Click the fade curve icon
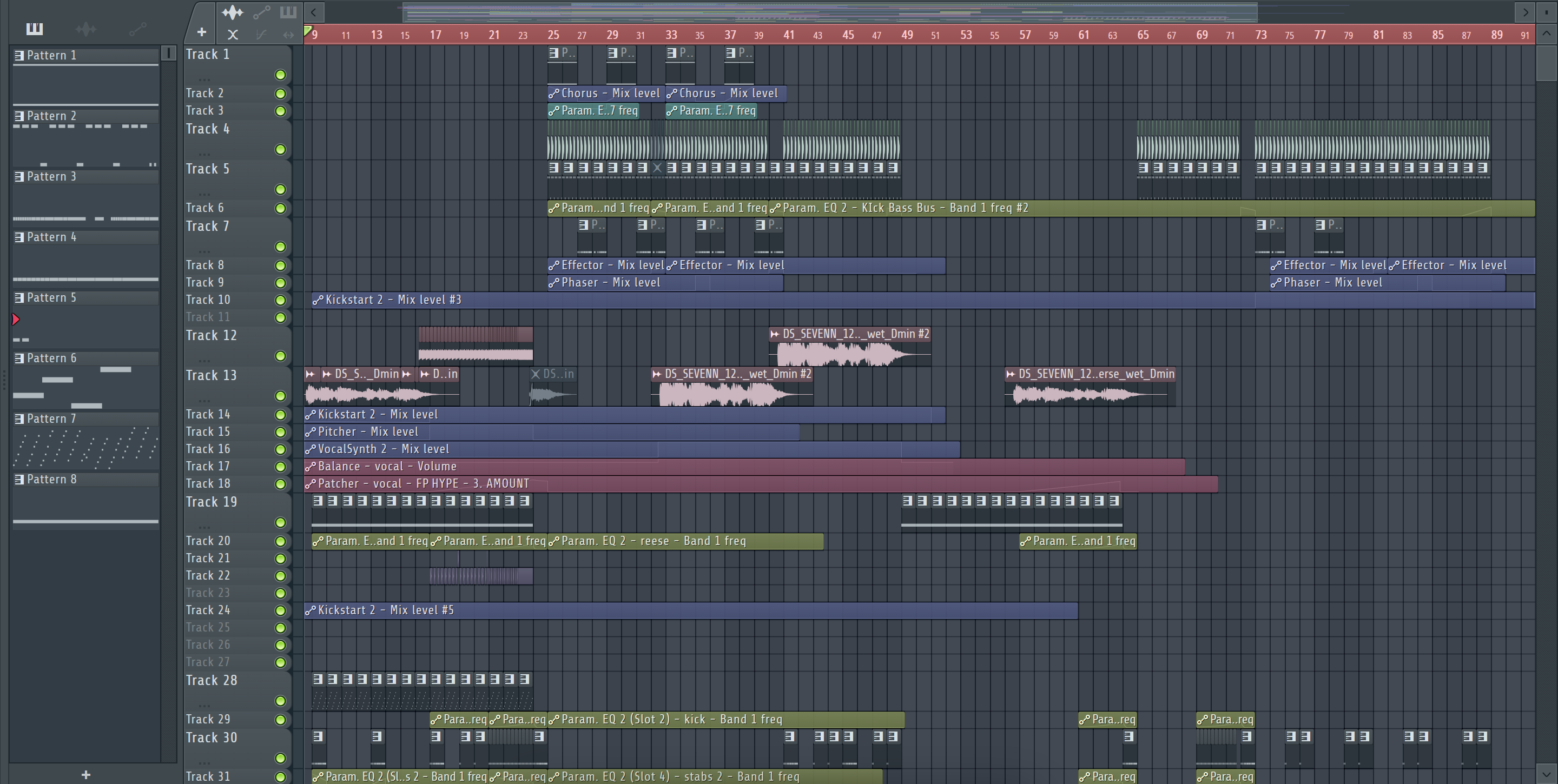1558x784 pixels. pos(261,35)
